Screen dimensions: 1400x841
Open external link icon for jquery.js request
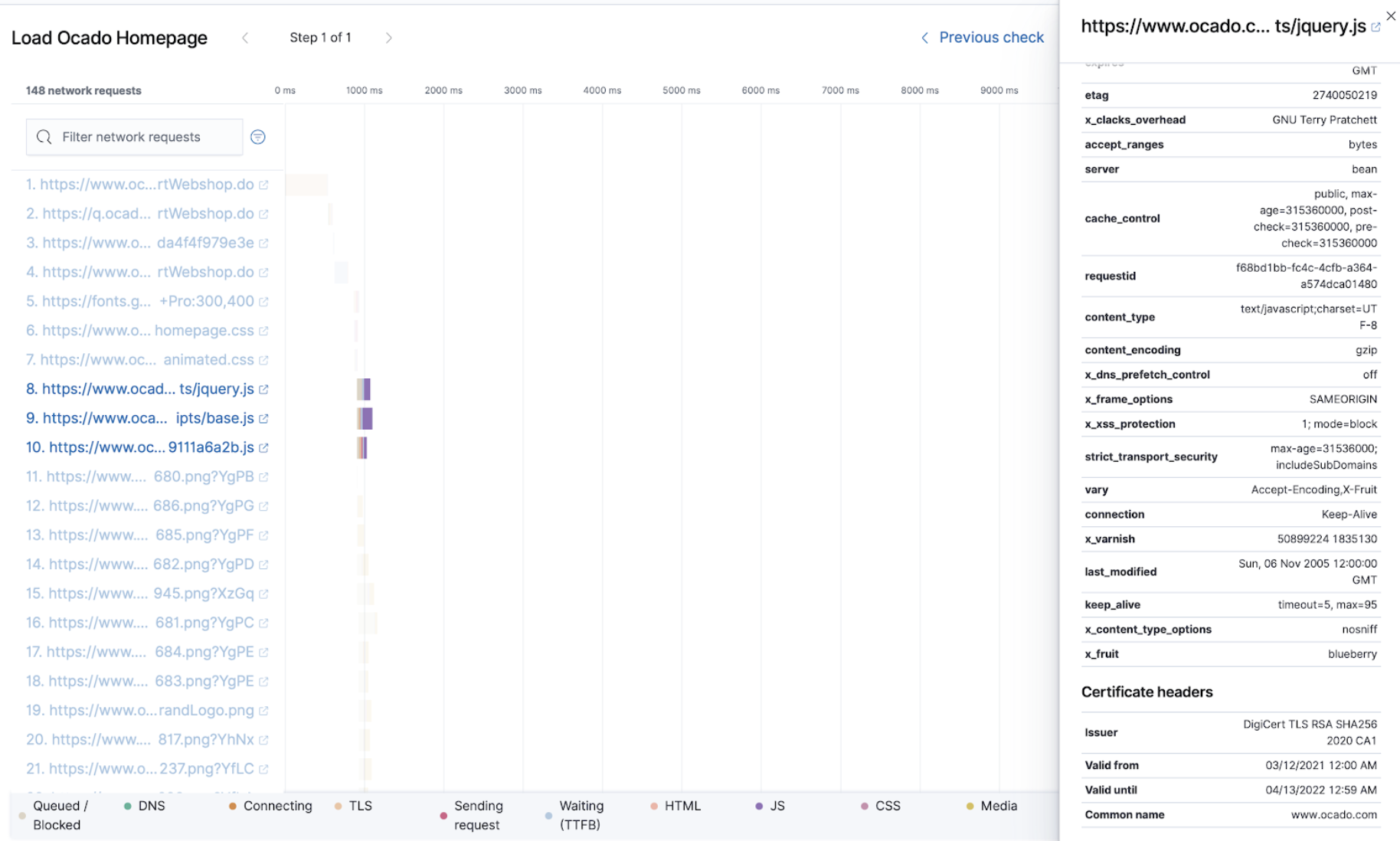[x=263, y=390]
